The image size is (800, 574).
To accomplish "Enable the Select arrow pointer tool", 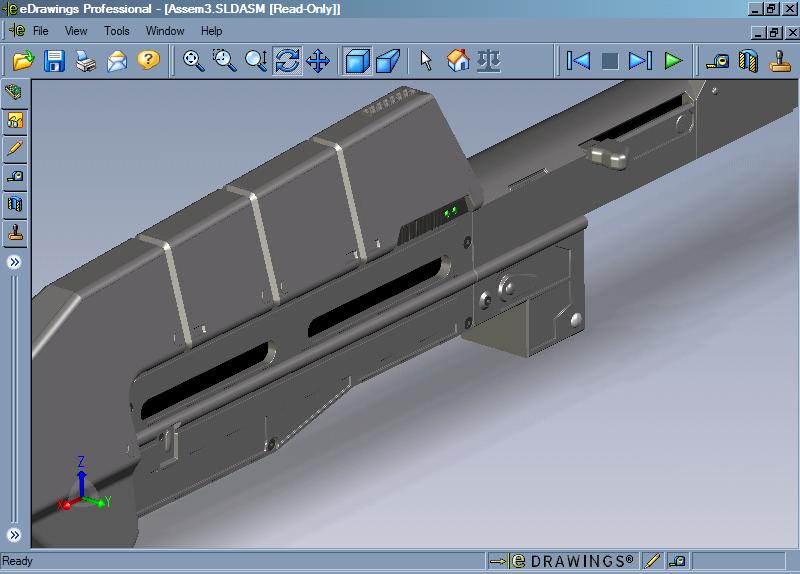I will click(x=426, y=61).
